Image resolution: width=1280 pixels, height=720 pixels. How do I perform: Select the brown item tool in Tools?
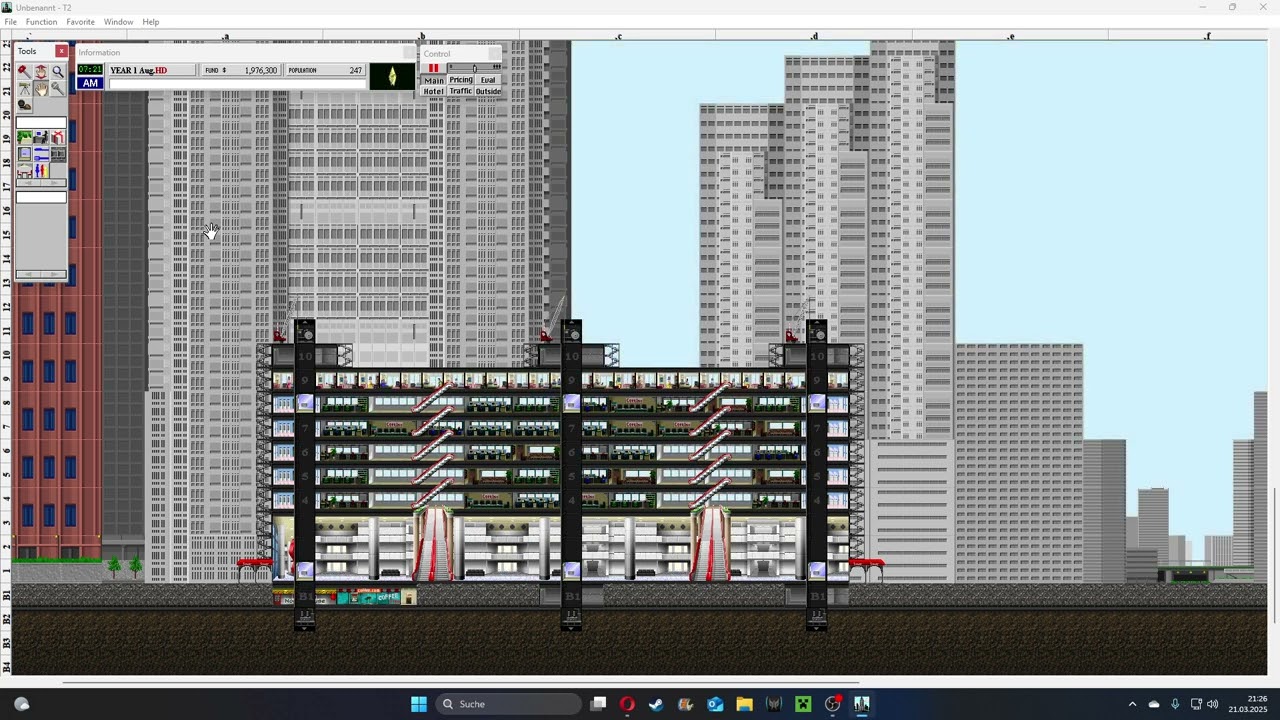pos(24,105)
